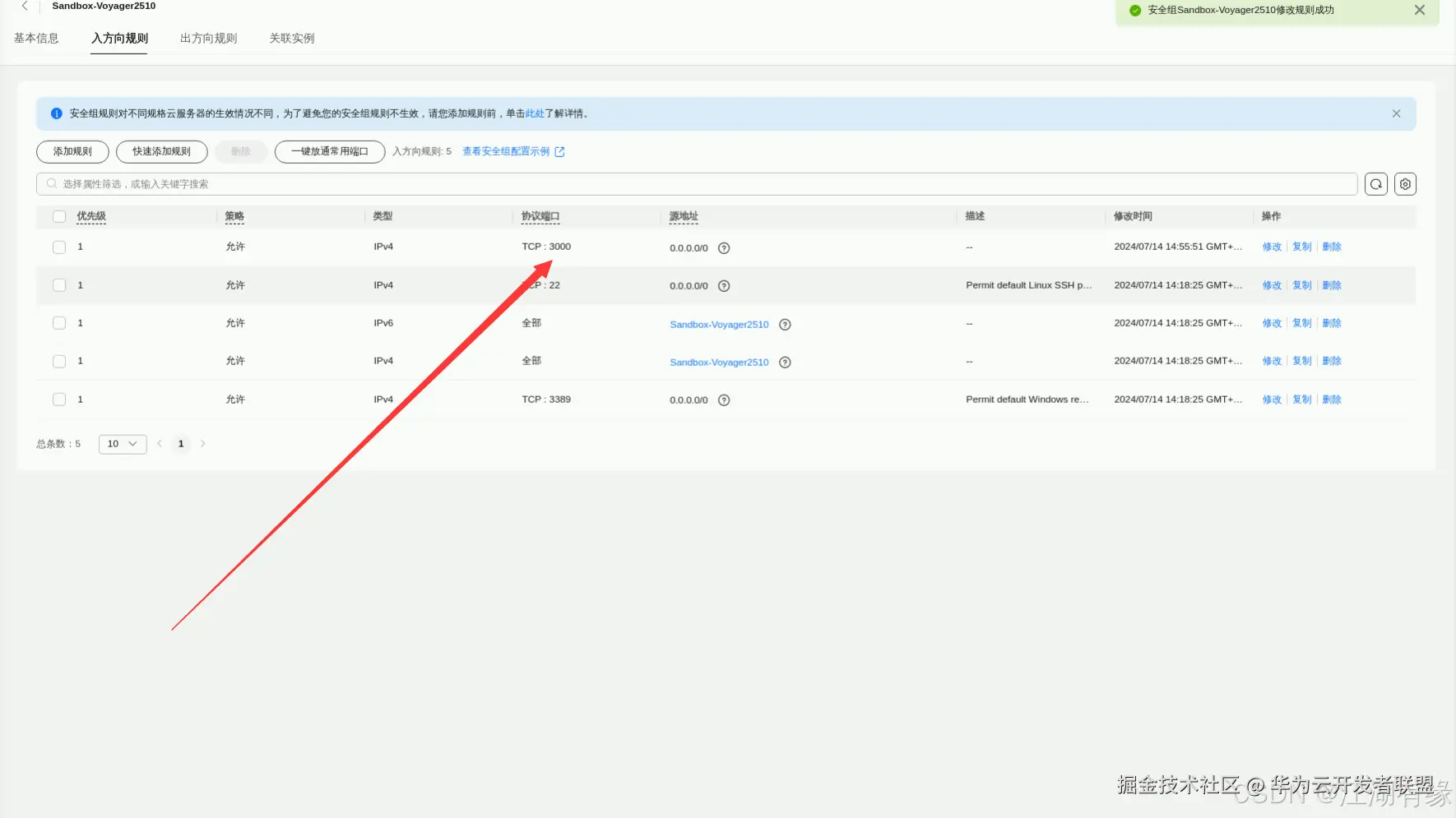Viewport: 1456px width, 818px height.
Task: Go to the previous page of rules
Action: click(160, 444)
